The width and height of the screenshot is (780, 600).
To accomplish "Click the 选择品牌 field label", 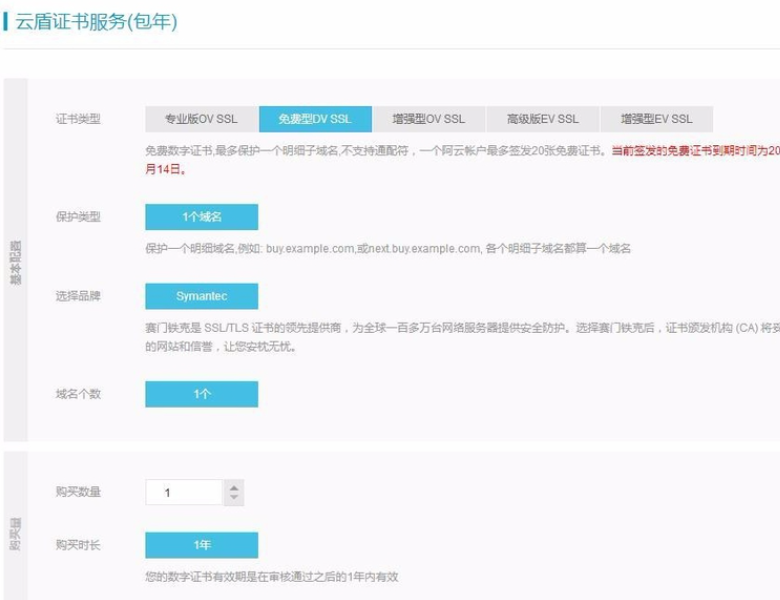I will click(78, 296).
